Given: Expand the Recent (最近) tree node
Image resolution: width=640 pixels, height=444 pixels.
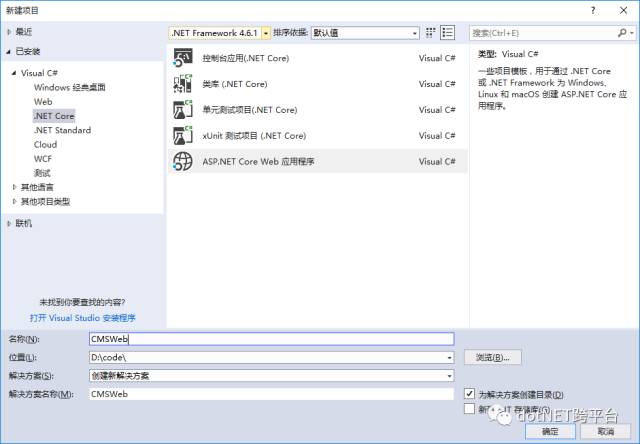Looking at the screenshot, I should click(9, 32).
